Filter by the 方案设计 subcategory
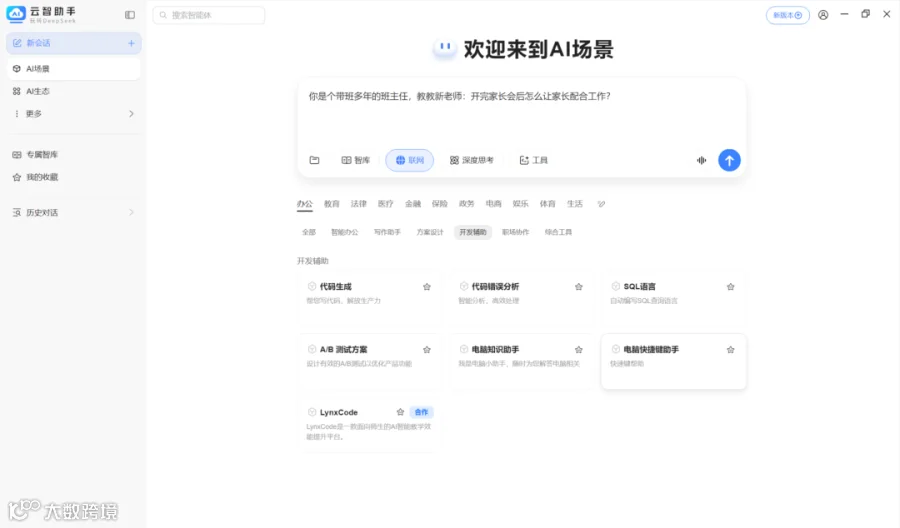The width and height of the screenshot is (900, 528). coord(430,232)
